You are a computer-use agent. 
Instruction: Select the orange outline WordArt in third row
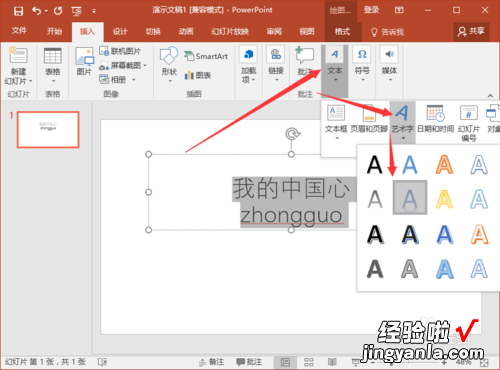[x=479, y=234]
